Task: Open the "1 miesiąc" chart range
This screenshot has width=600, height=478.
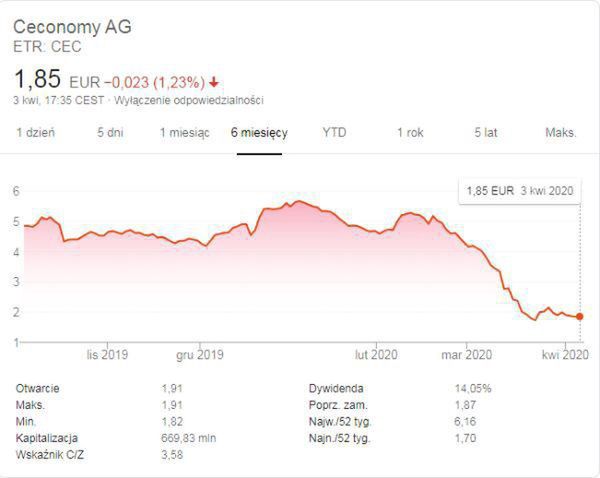Action: (184, 133)
